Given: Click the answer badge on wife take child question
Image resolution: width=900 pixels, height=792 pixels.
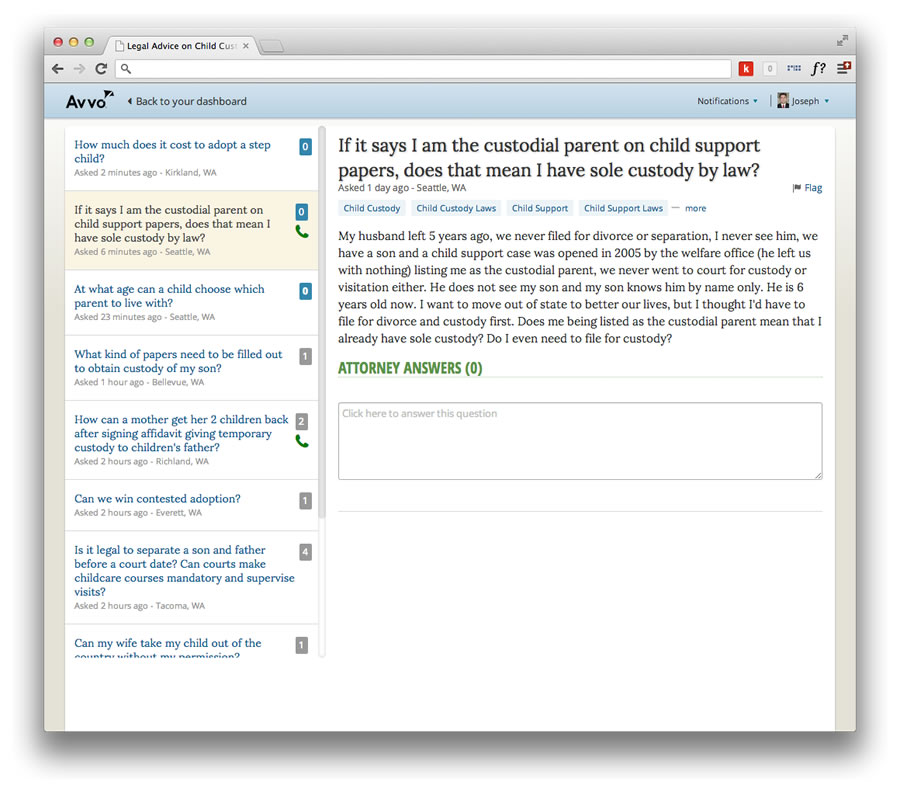Looking at the screenshot, I should point(301,645).
